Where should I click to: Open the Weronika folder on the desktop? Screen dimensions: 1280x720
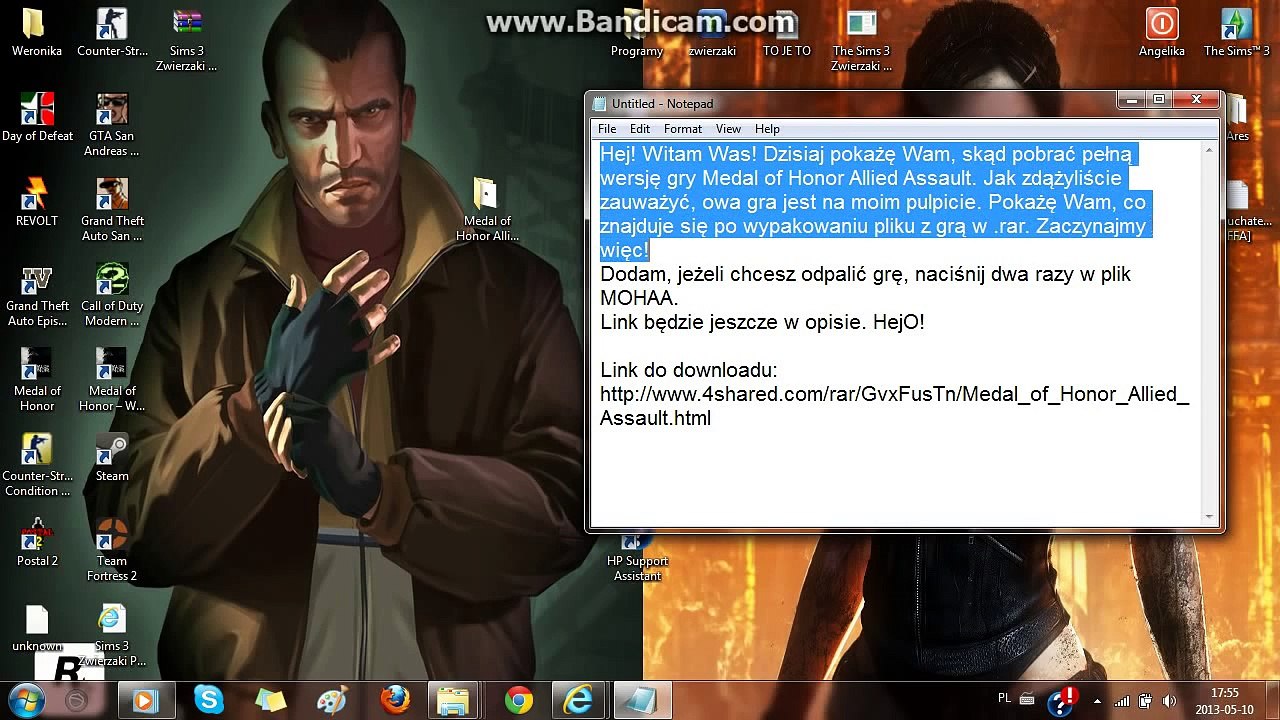[36, 32]
